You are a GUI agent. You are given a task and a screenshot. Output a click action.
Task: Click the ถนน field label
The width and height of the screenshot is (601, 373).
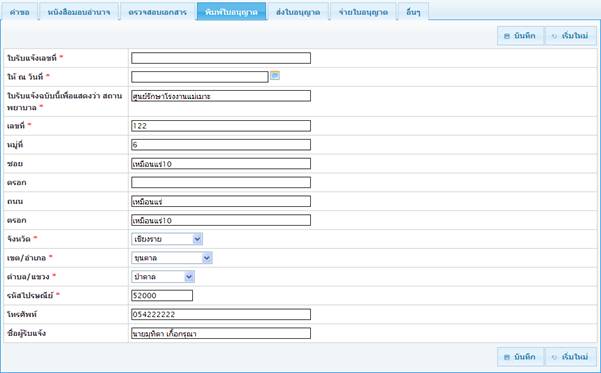pos(15,201)
